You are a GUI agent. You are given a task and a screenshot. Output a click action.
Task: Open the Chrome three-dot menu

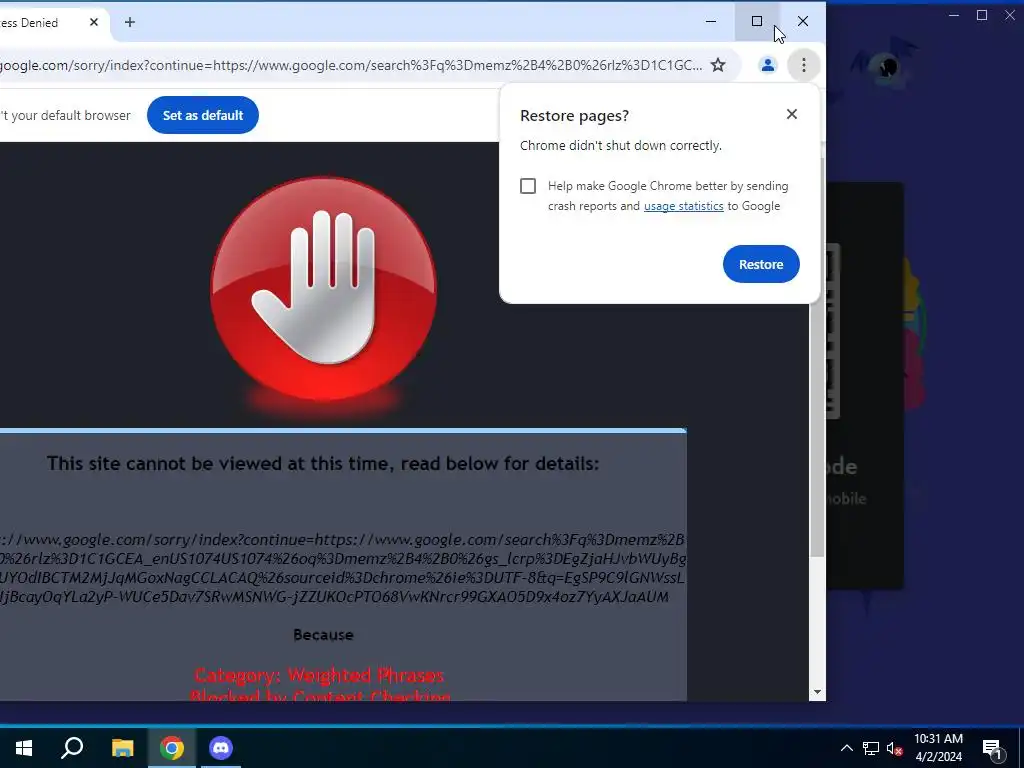pos(803,65)
